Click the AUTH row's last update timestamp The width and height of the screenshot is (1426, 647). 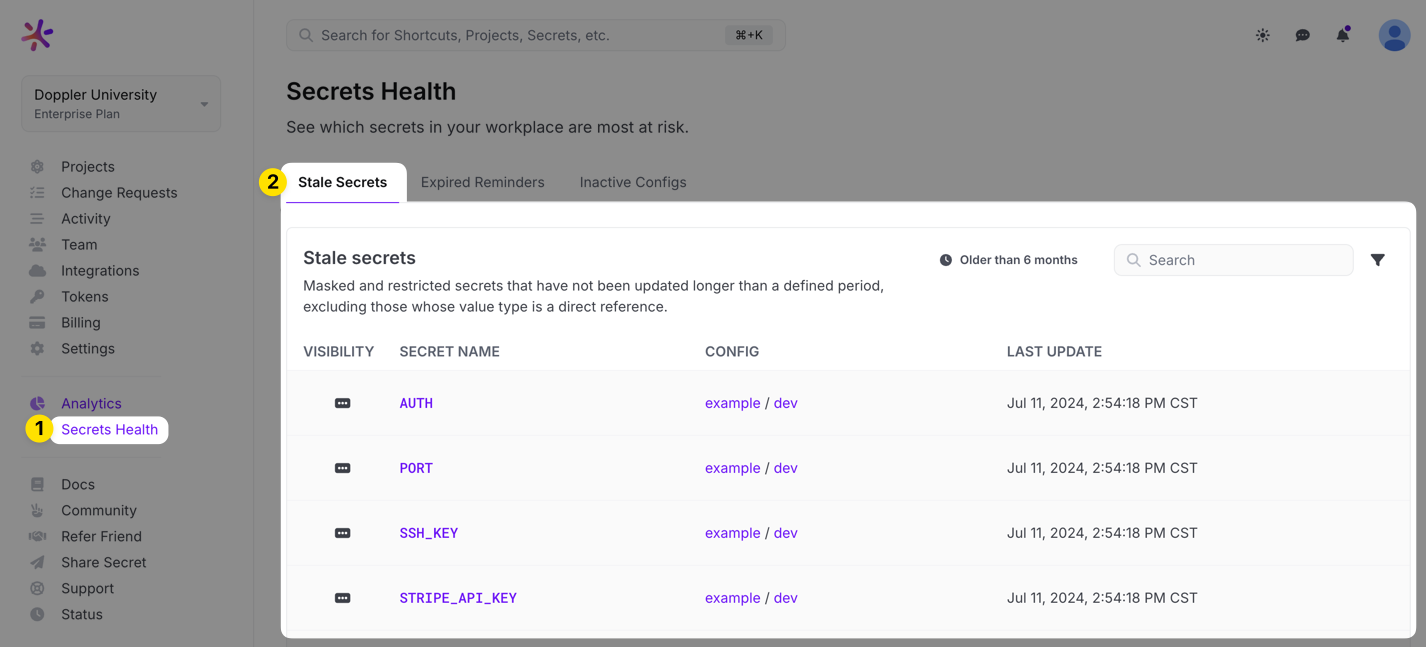point(1102,403)
